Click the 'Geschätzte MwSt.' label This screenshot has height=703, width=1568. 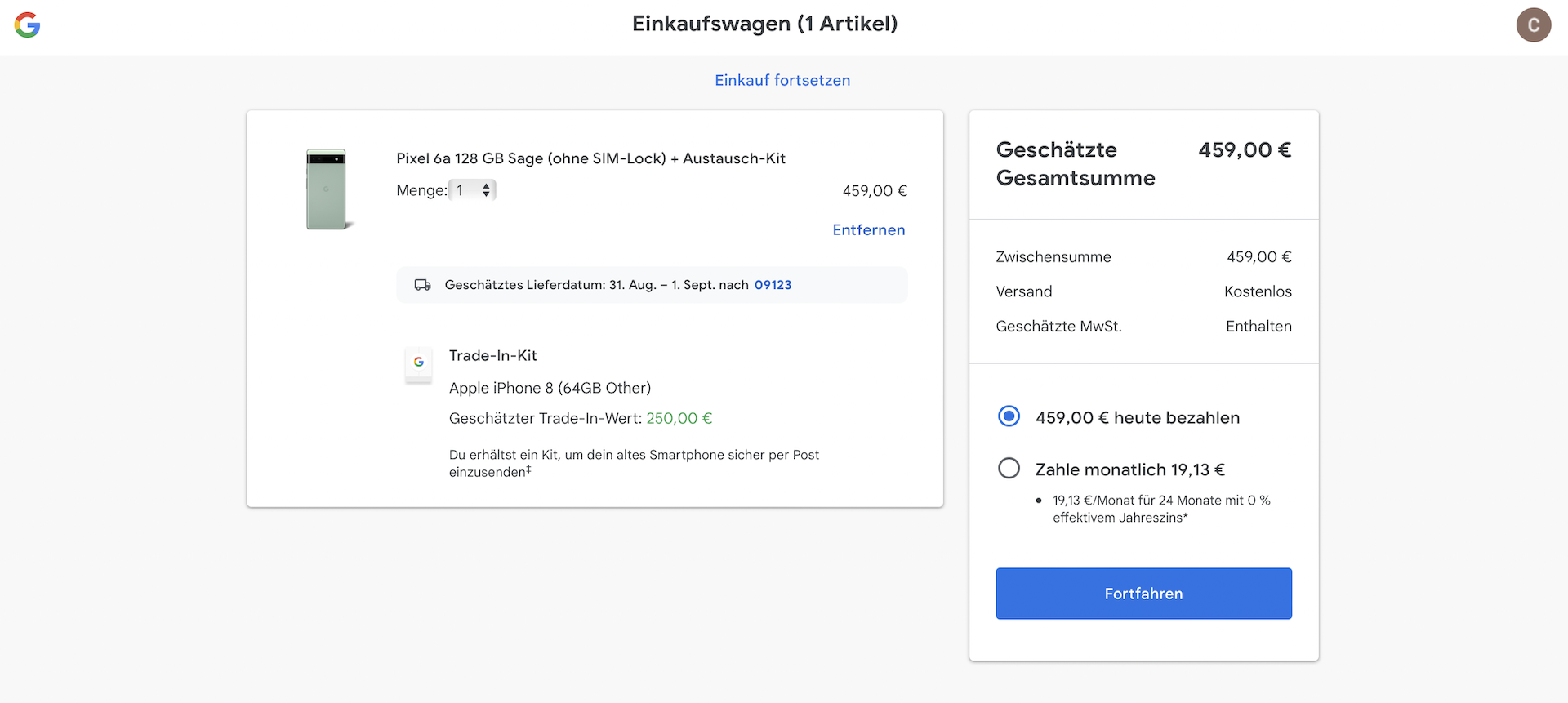[x=1058, y=327]
